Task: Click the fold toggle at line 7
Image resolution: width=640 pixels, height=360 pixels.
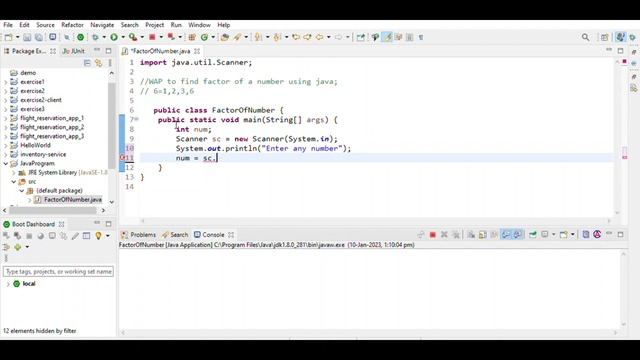Action: pos(137,120)
